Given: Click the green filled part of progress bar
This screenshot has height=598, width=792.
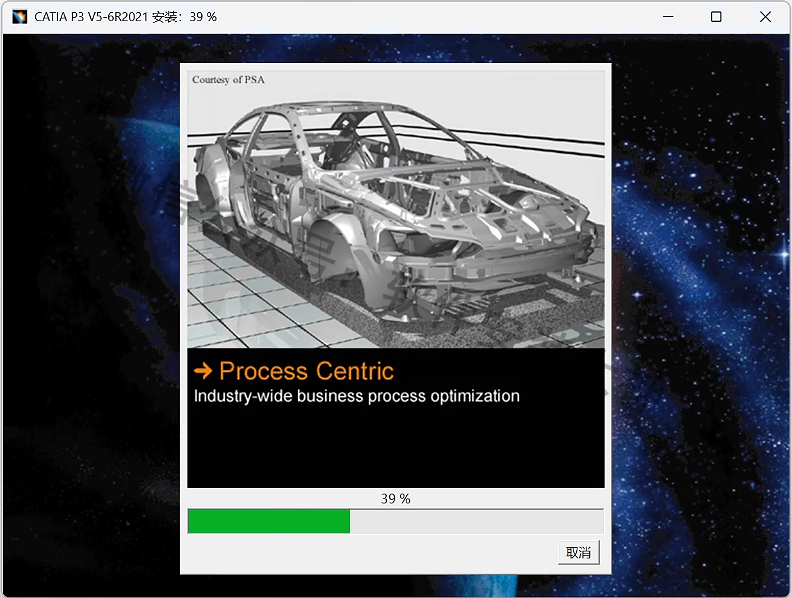Looking at the screenshot, I should [269, 521].
